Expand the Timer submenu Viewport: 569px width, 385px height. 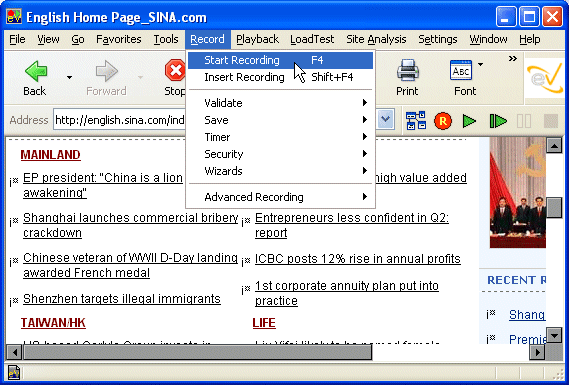tap(281, 137)
